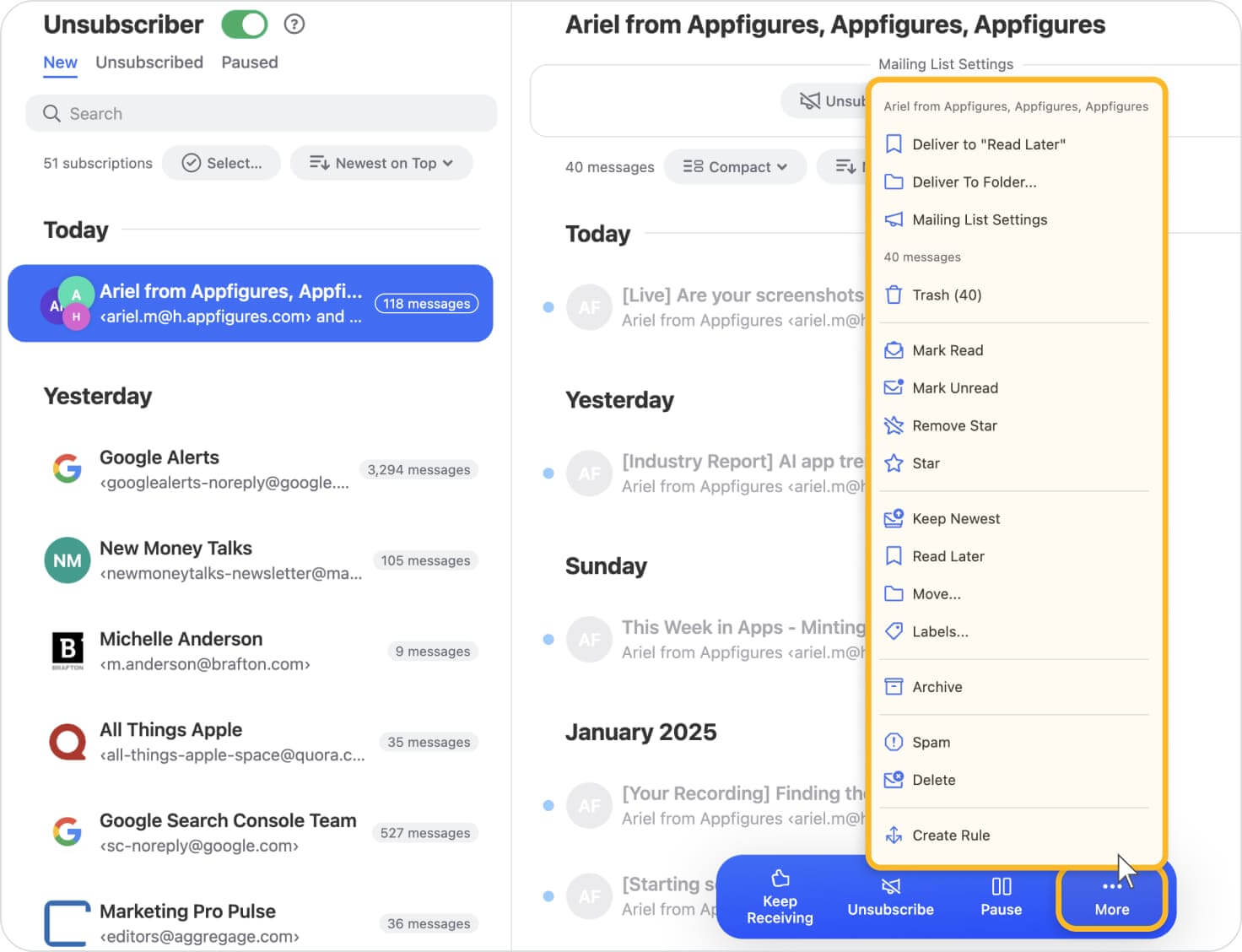Click the Archive box icon
This screenshot has height=952, width=1242.
pyautogui.click(x=894, y=687)
